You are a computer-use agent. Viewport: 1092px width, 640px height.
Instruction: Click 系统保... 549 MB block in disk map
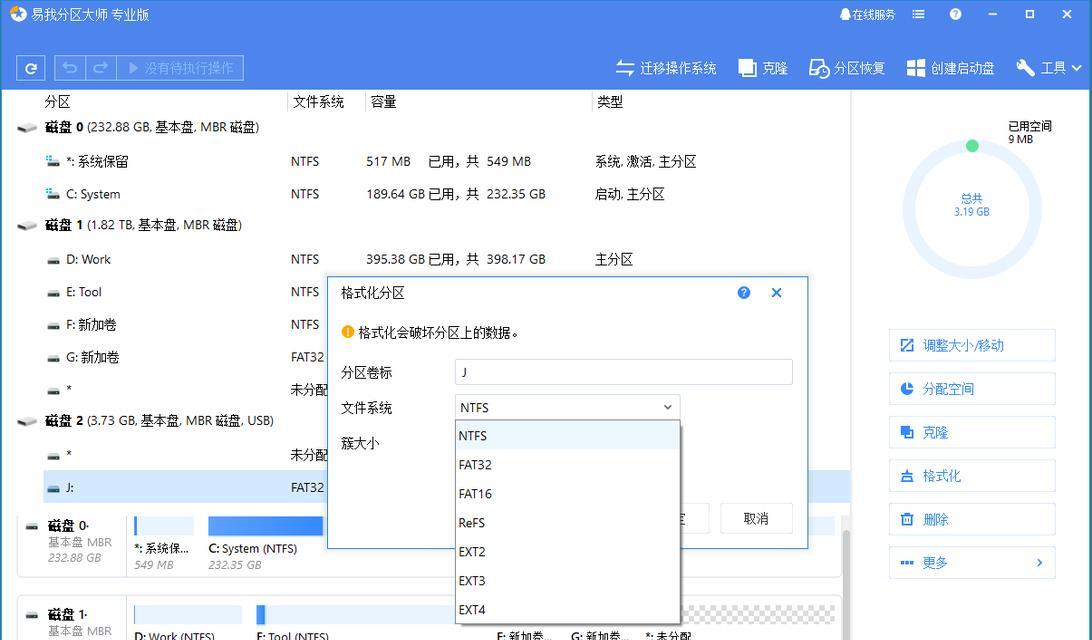coord(164,543)
